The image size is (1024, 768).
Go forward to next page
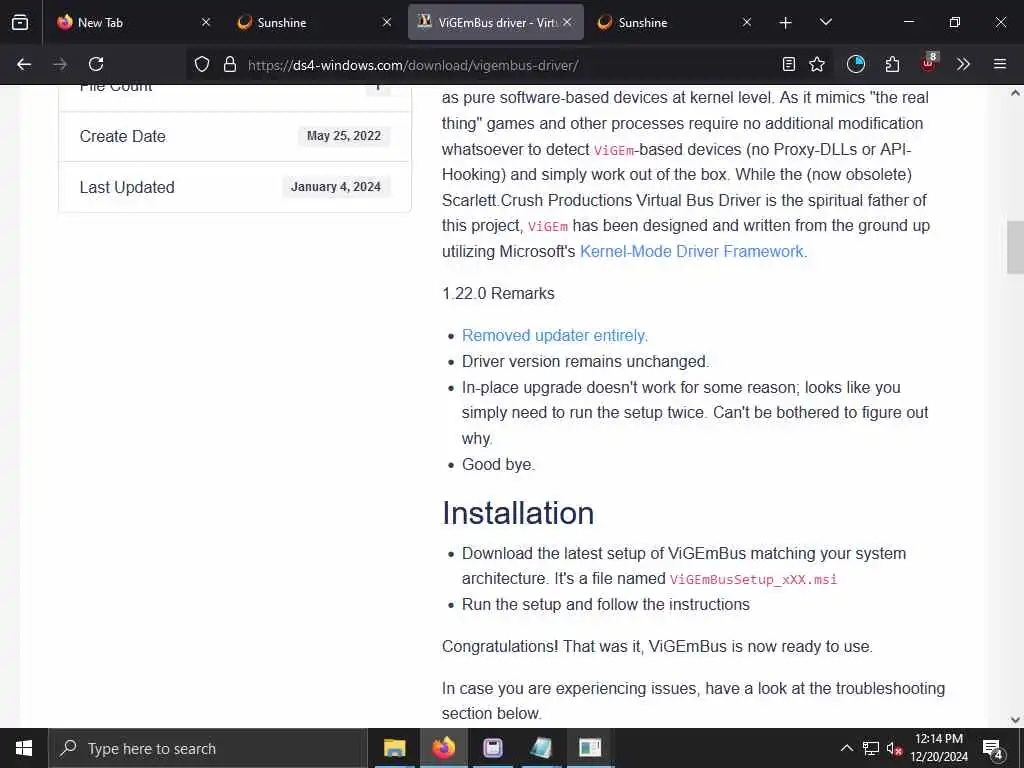pyautogui.click(x=60, y=64)
